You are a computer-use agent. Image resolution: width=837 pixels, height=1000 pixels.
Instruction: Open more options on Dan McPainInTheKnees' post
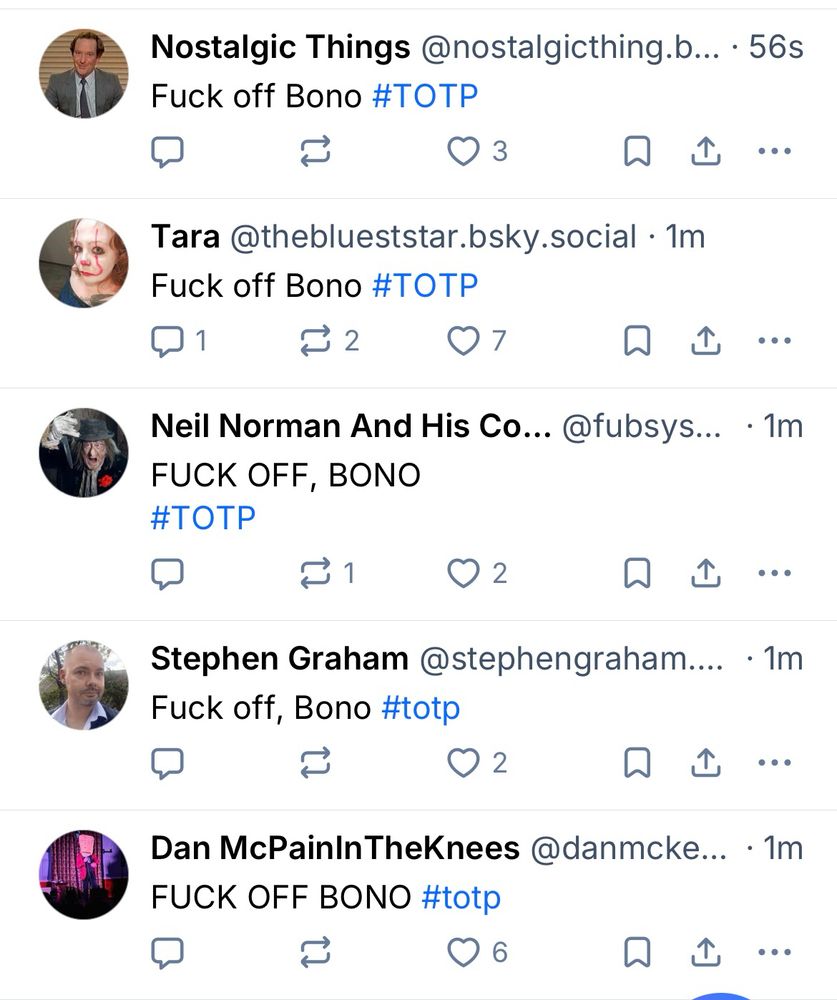coord(774,953)
